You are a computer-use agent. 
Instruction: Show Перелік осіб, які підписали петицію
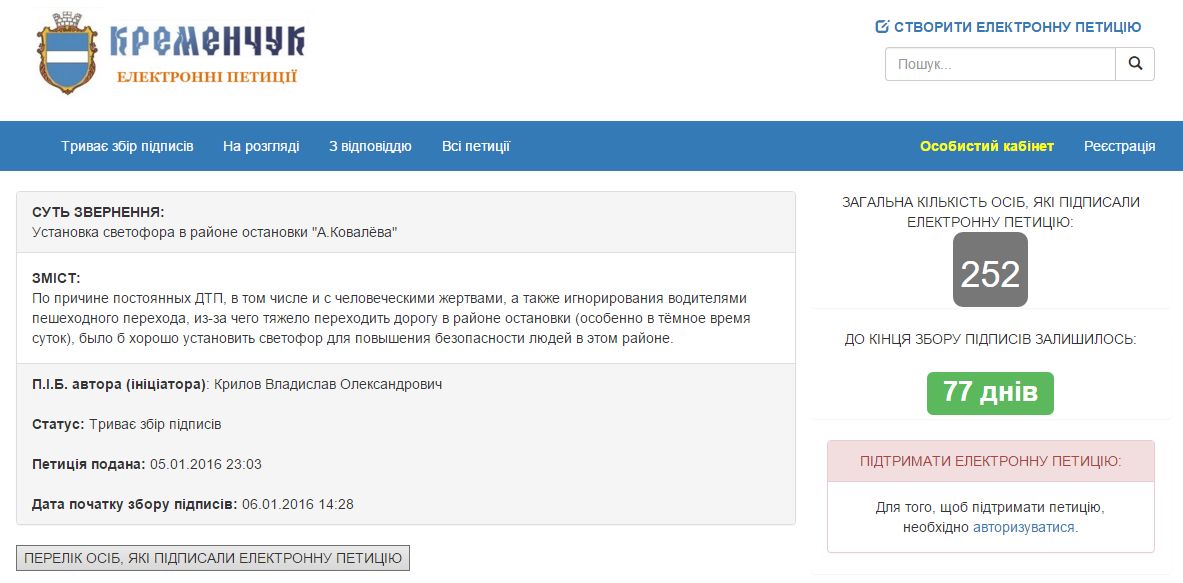pos(213,558)
